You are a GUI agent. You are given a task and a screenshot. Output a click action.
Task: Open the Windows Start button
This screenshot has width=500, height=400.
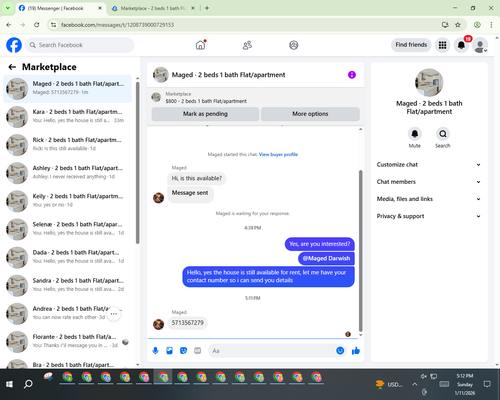[9, 384]
